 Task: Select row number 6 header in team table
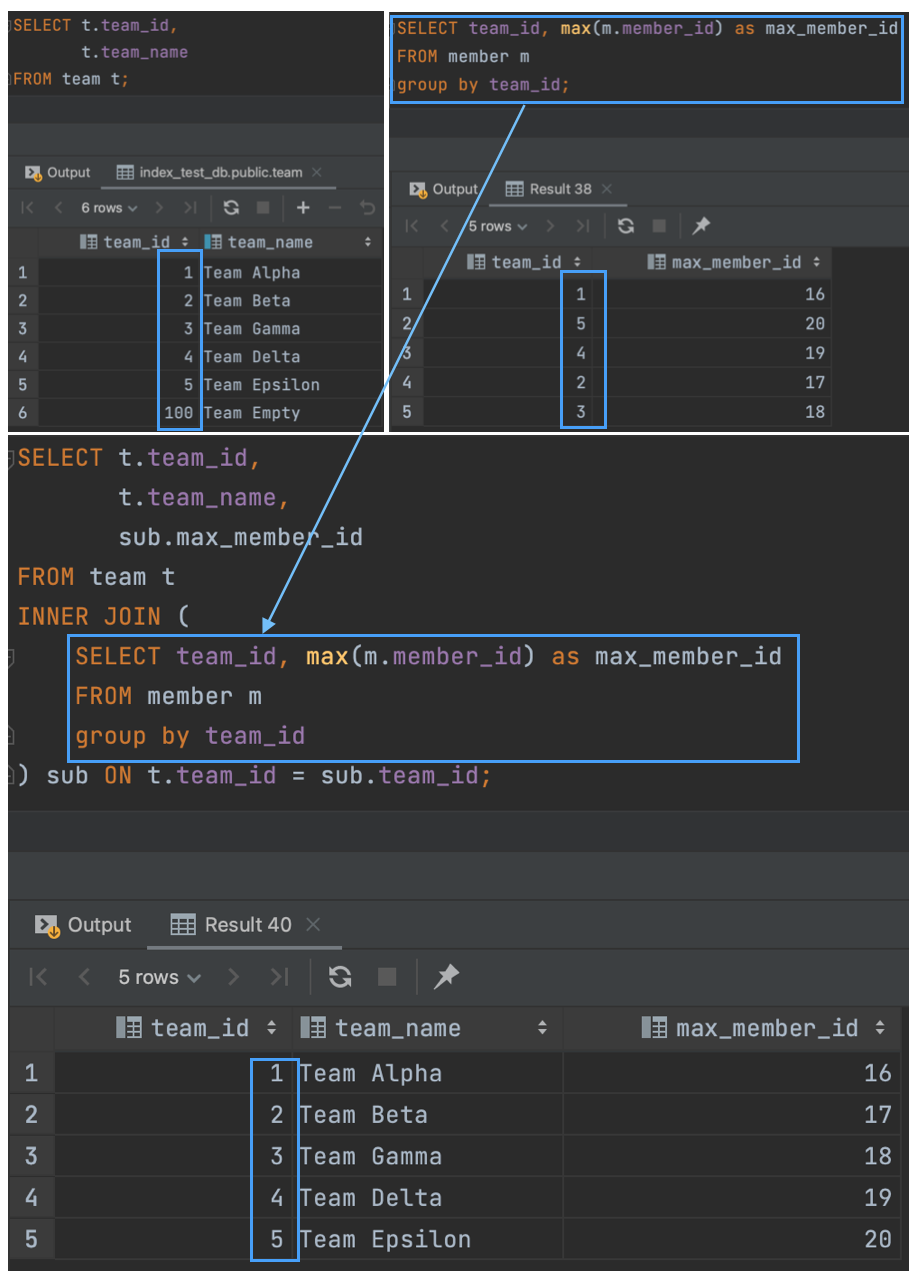(x=22, y=412)
